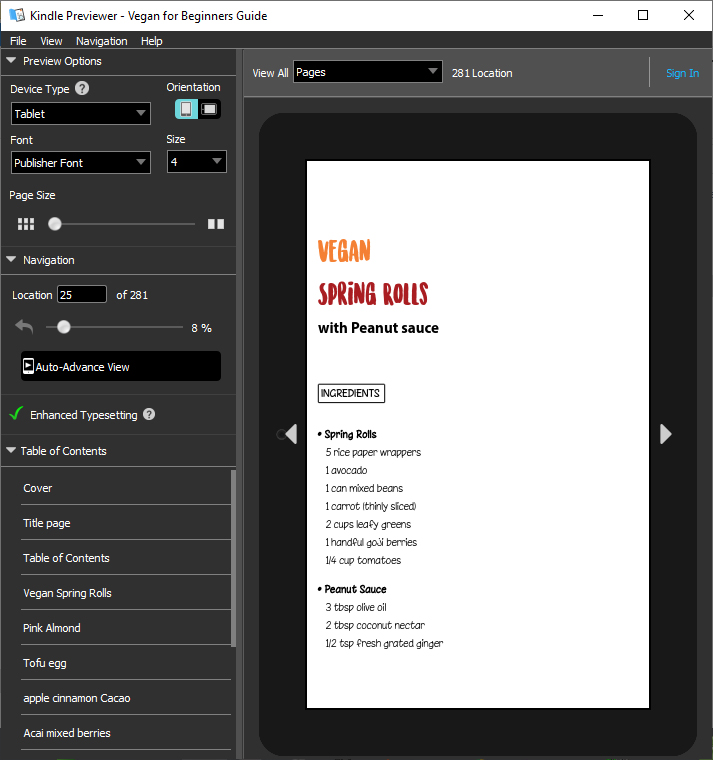
Task: Click the Enhanced Typesetting help icon
Action: 149,414
